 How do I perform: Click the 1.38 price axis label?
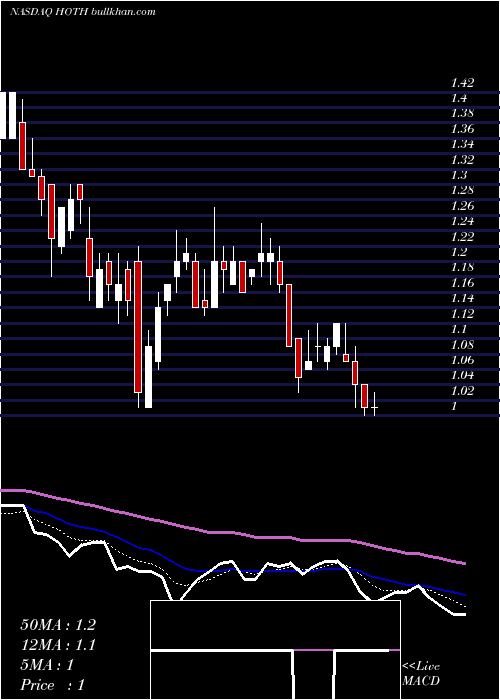coord(462,113)
